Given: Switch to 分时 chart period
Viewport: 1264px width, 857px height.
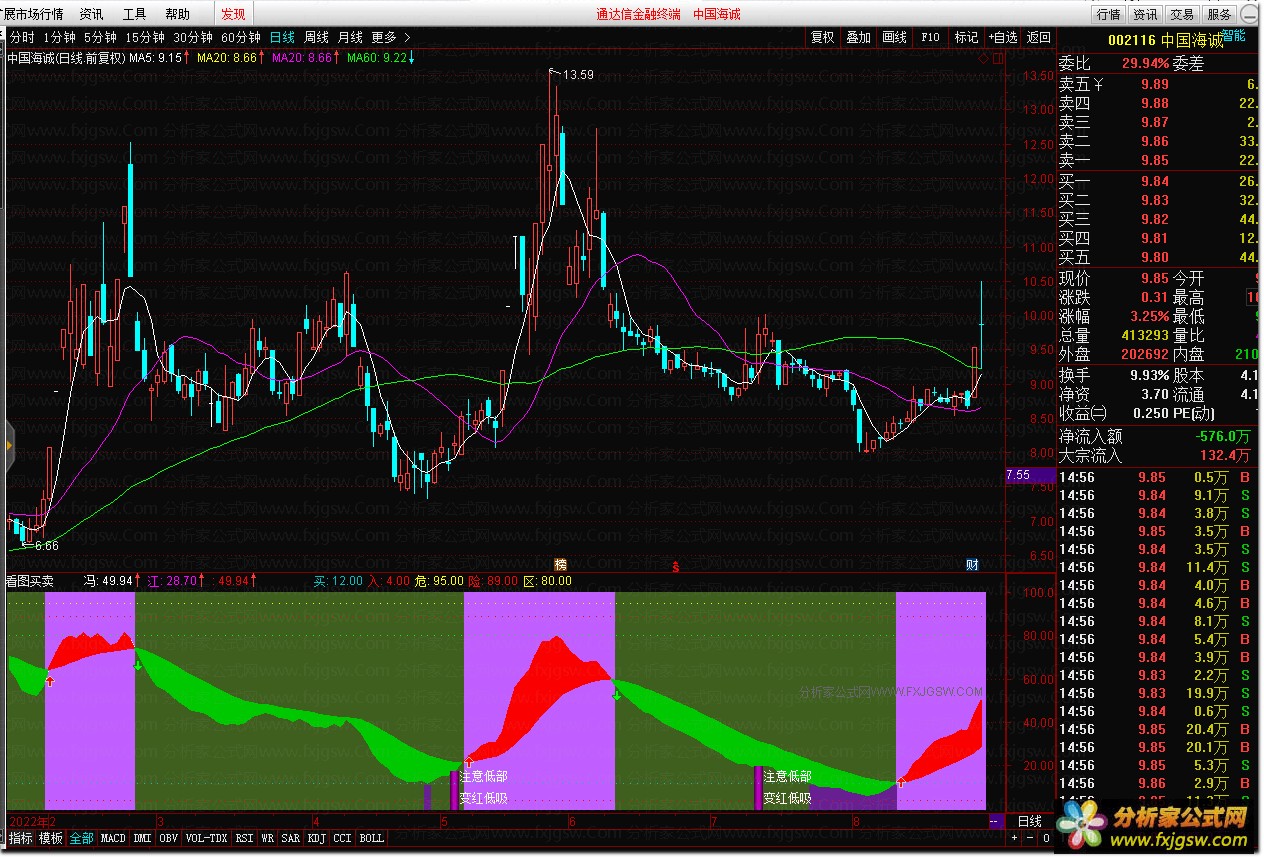Looking at the screenshot, I should click(x=22, y=37).
